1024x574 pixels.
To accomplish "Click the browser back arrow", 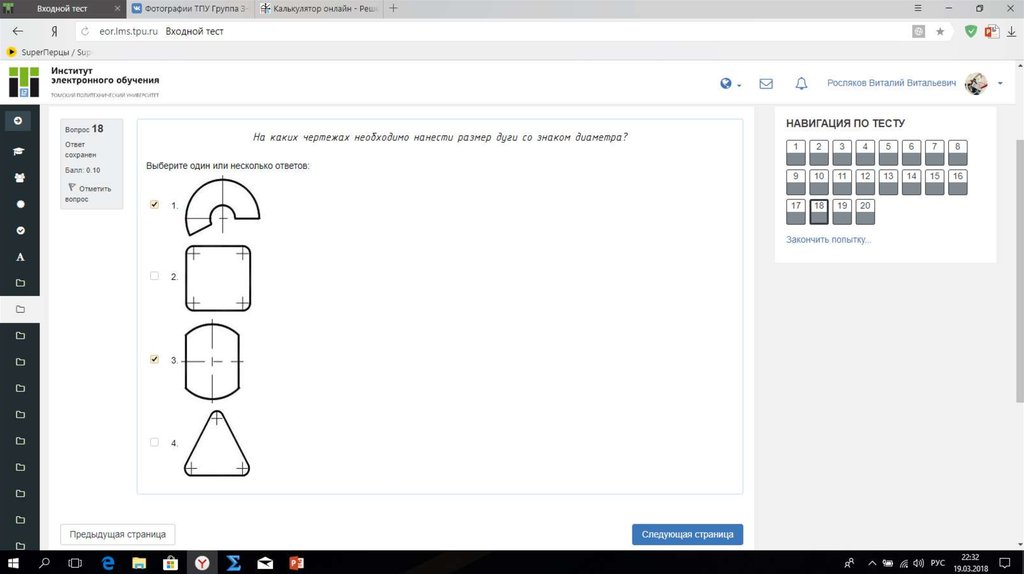I will point(18,31).
